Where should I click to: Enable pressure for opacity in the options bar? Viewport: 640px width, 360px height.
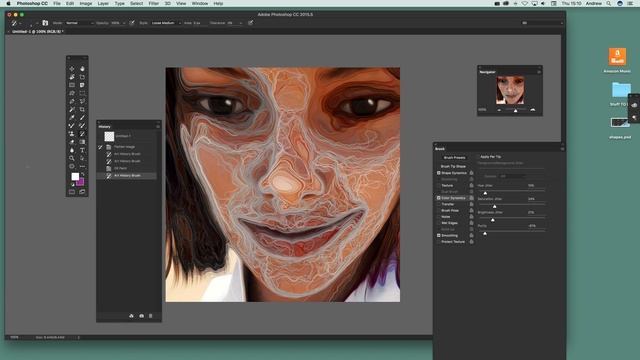point(132,23)
